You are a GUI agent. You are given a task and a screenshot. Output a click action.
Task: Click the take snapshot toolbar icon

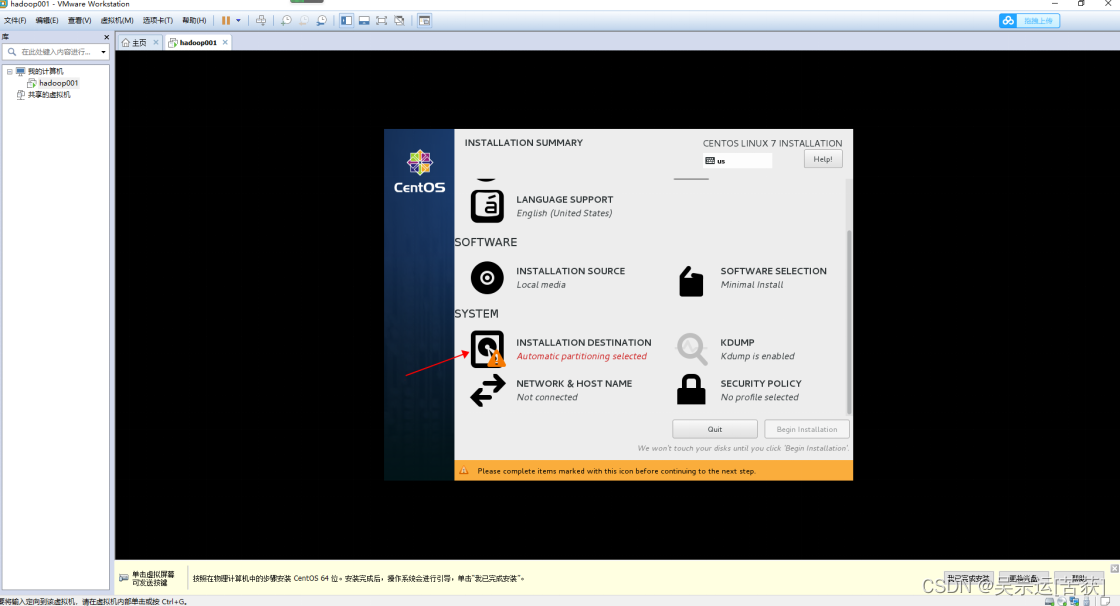pyautogui.click(x=286, y=21)
